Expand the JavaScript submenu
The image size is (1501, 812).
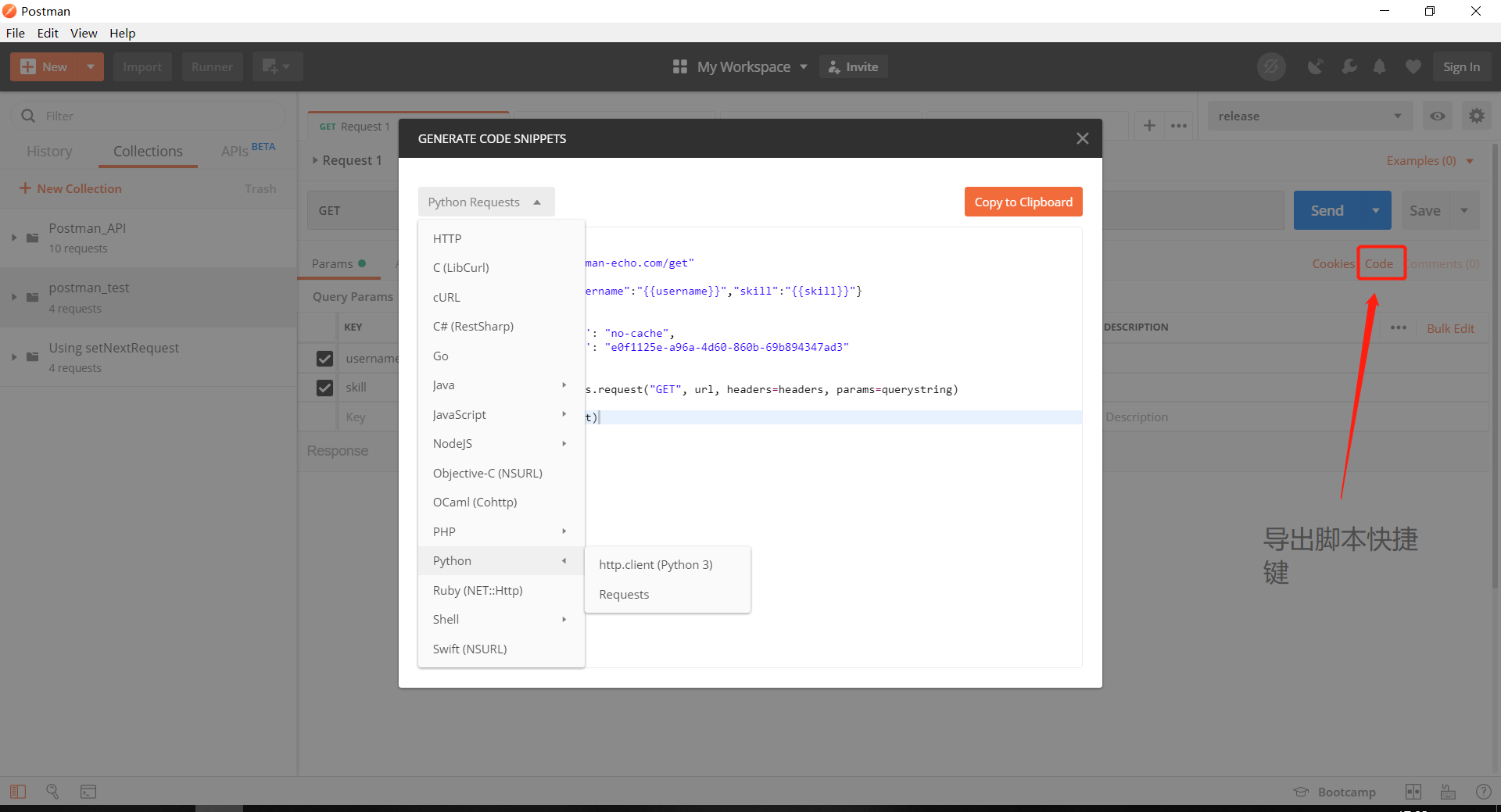coord(501,414)
